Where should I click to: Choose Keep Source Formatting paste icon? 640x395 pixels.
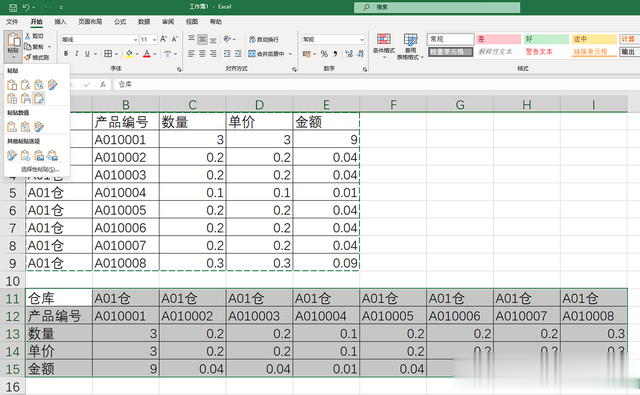(x=53, y=85)
